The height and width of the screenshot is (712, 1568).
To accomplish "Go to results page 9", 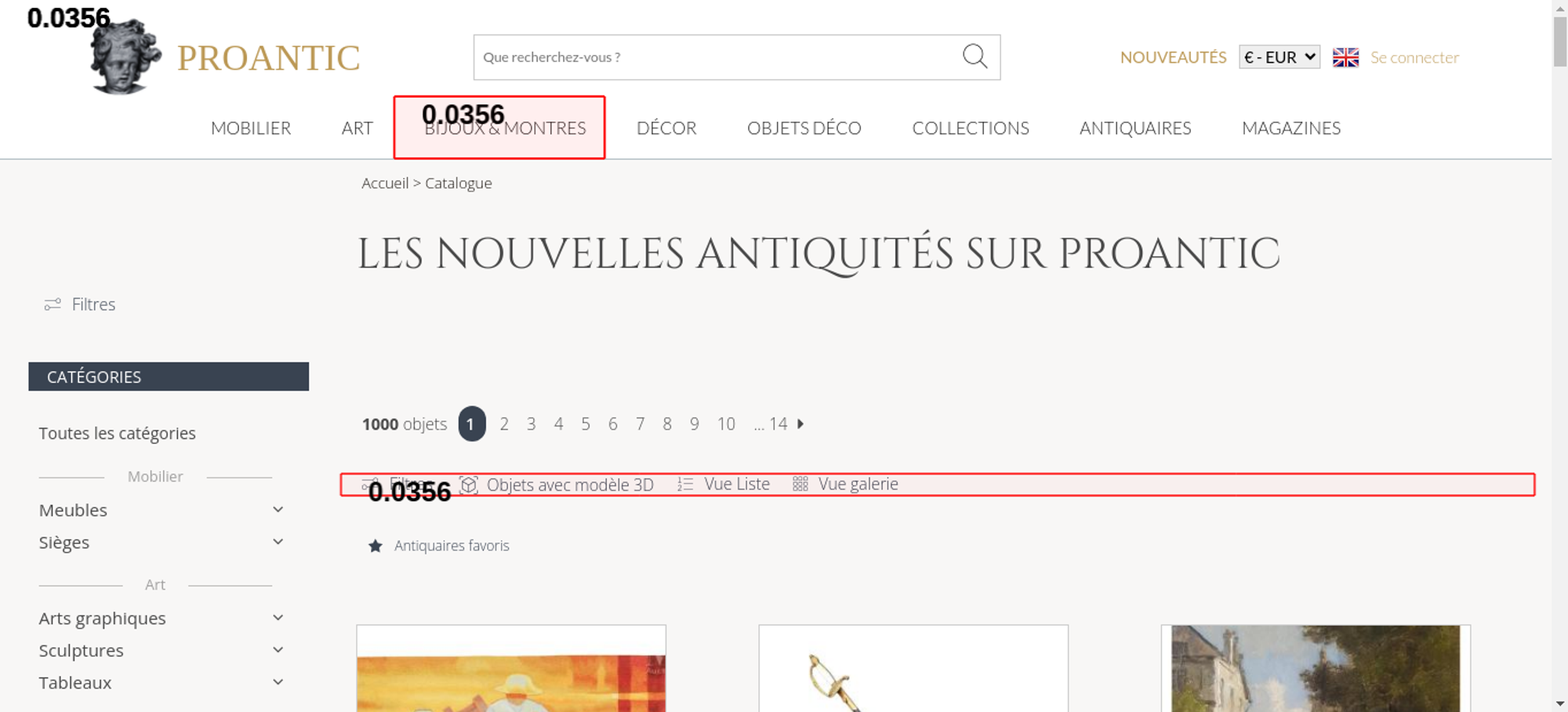I will pos(695,424).
